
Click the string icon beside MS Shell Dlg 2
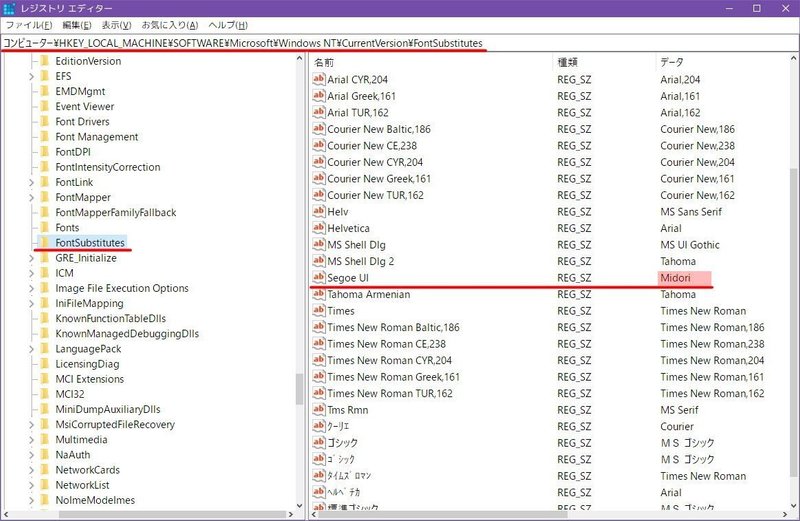click(x=319, y=261)
